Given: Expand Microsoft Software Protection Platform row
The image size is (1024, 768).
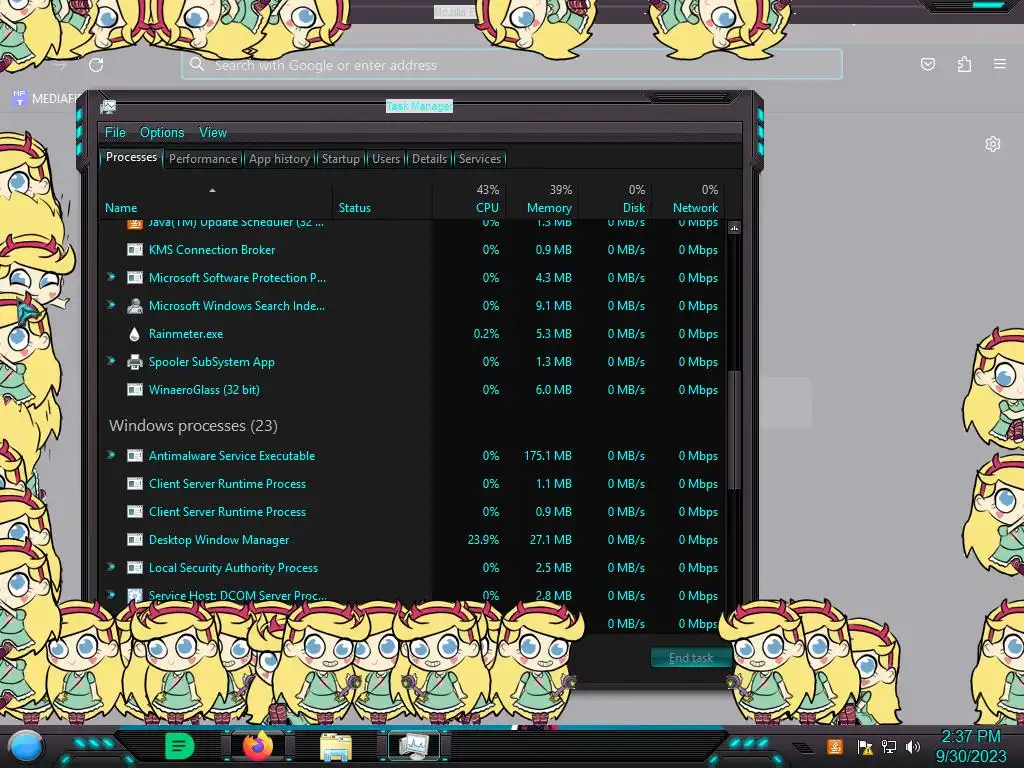Looking at the screenshot, I should [111, 277].
